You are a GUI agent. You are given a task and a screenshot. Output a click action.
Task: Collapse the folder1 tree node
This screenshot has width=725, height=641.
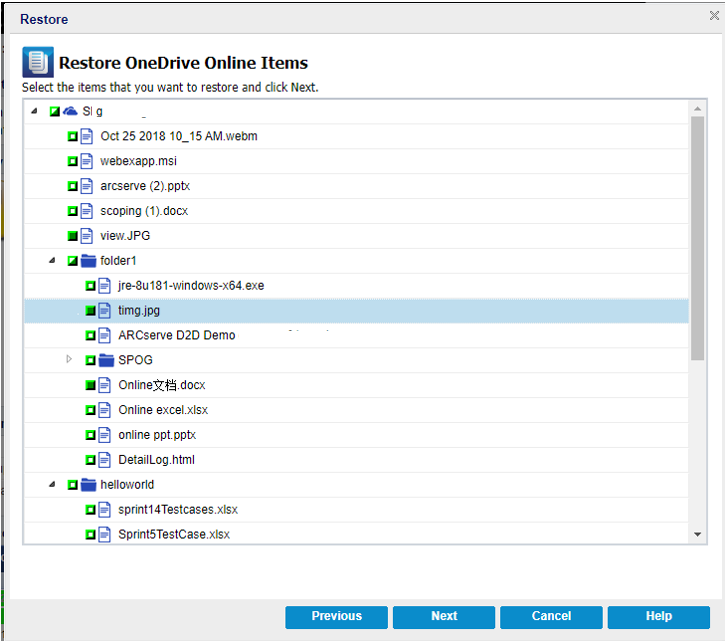point(52,261)
